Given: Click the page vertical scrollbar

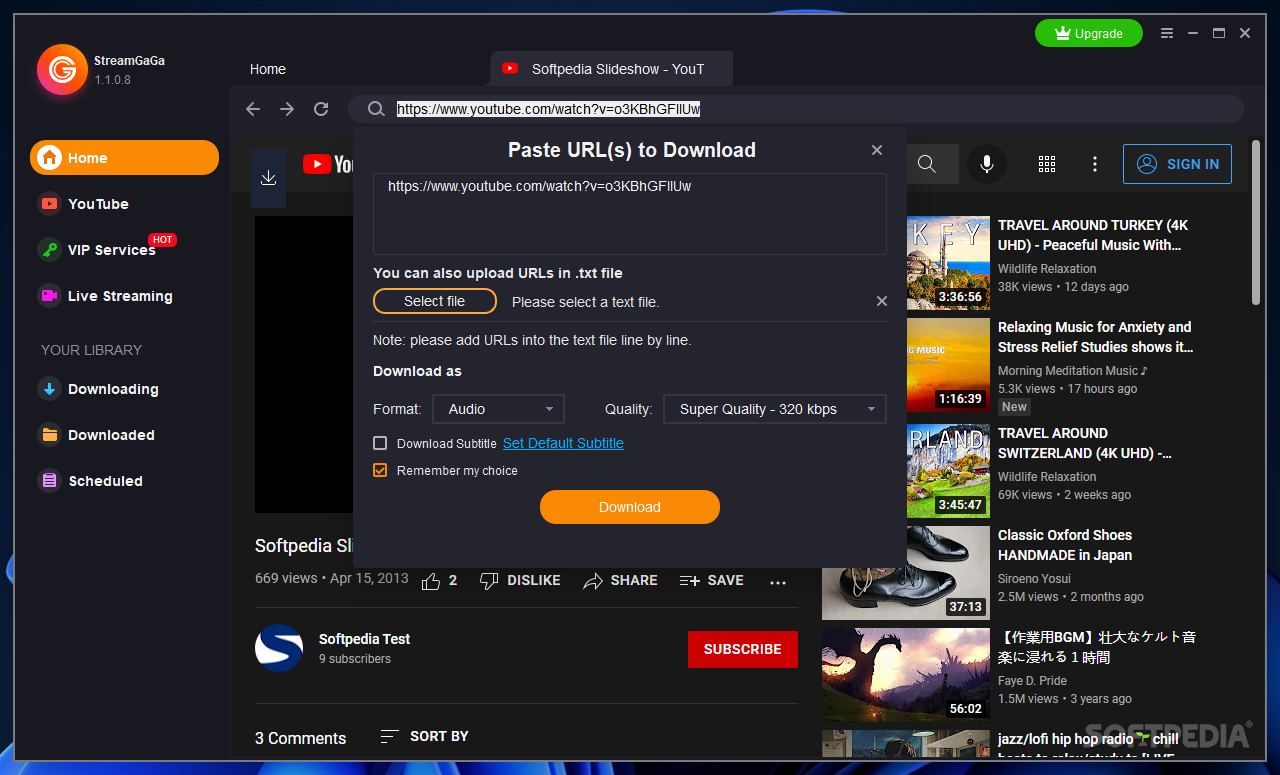Looking at the screenshot, I should click(x=1256, y=223).
